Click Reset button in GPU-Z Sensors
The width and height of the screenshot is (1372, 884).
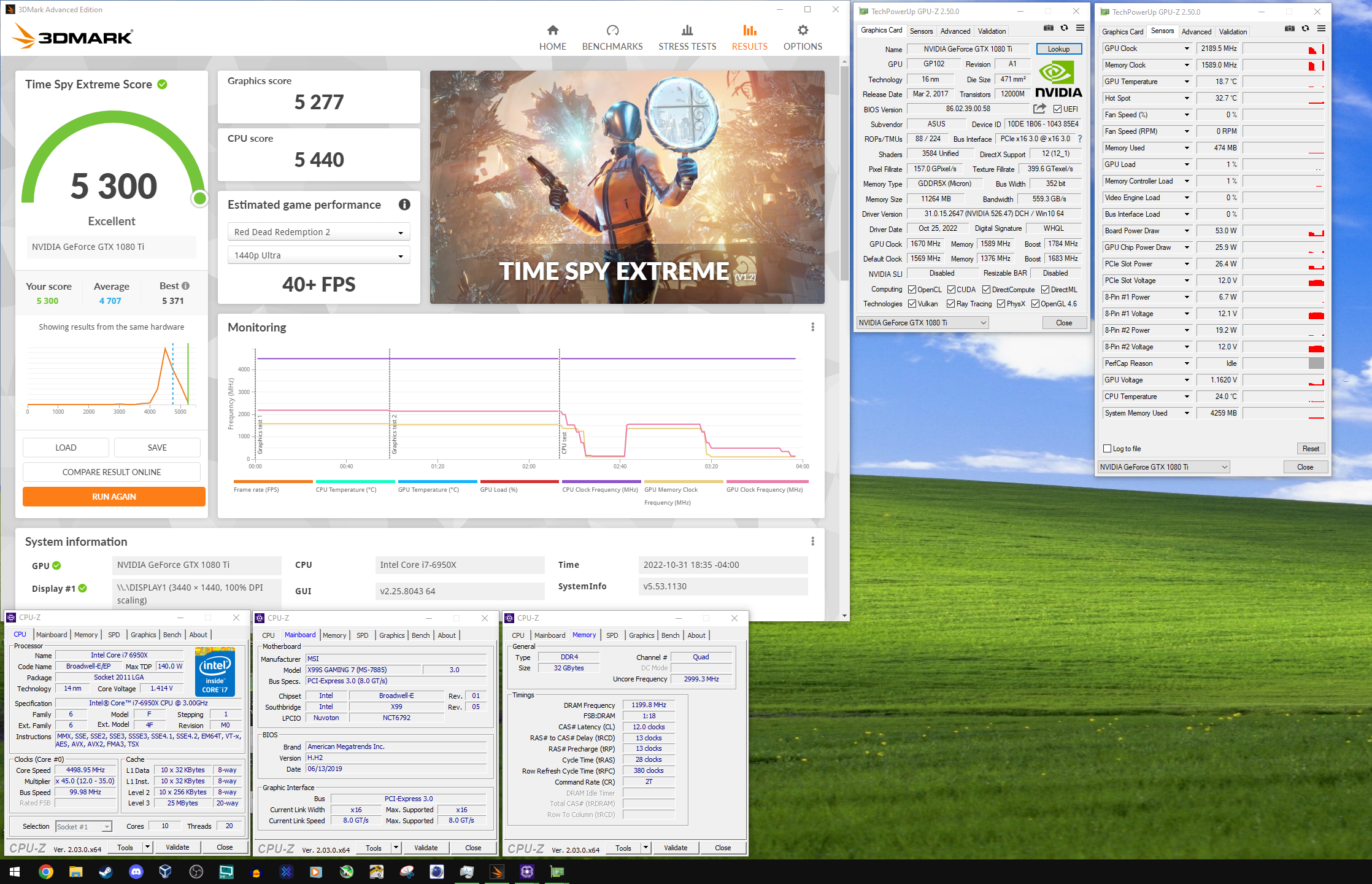(x=1311, y=449)
